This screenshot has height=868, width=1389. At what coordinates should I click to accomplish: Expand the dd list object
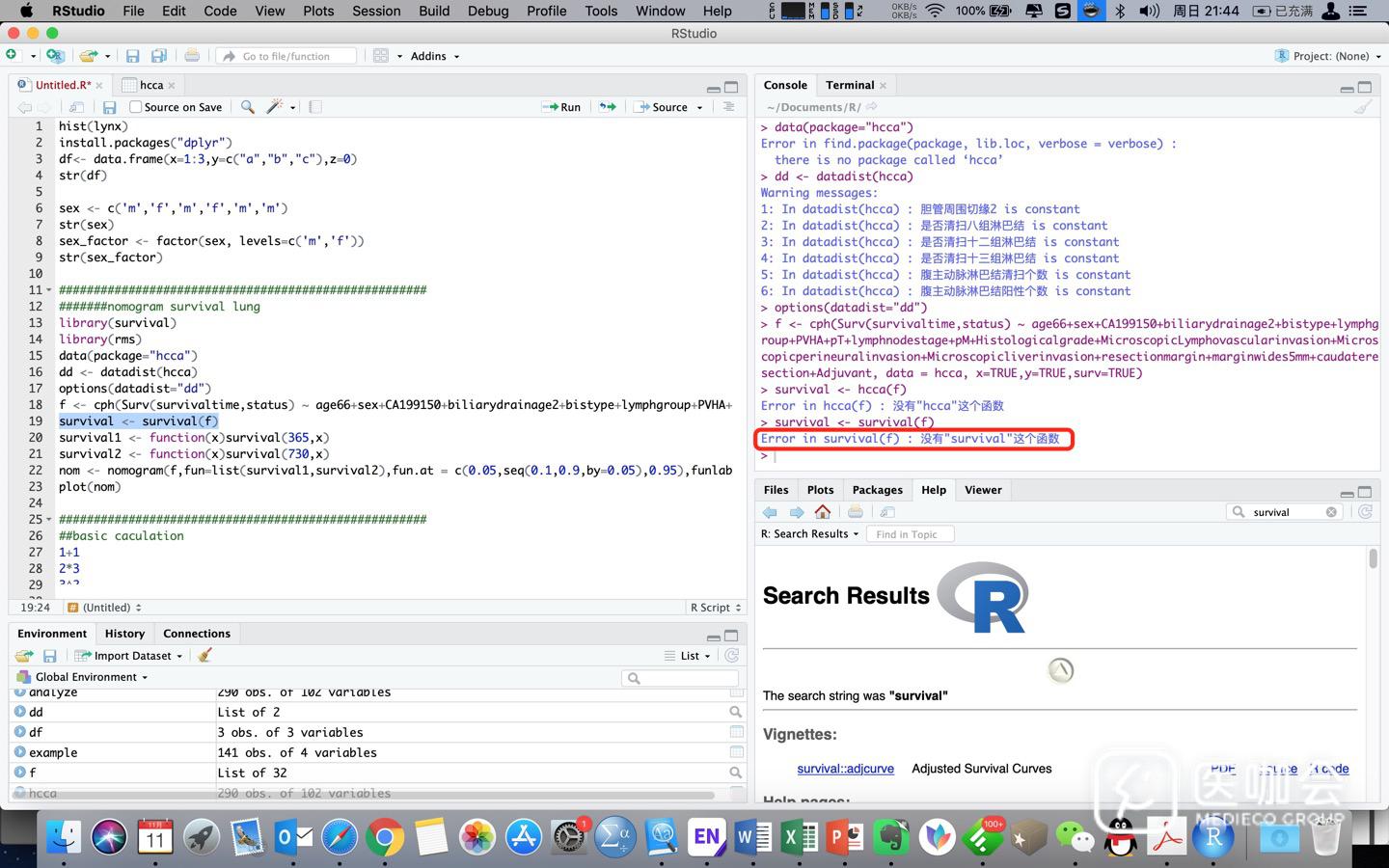point(20,712)
